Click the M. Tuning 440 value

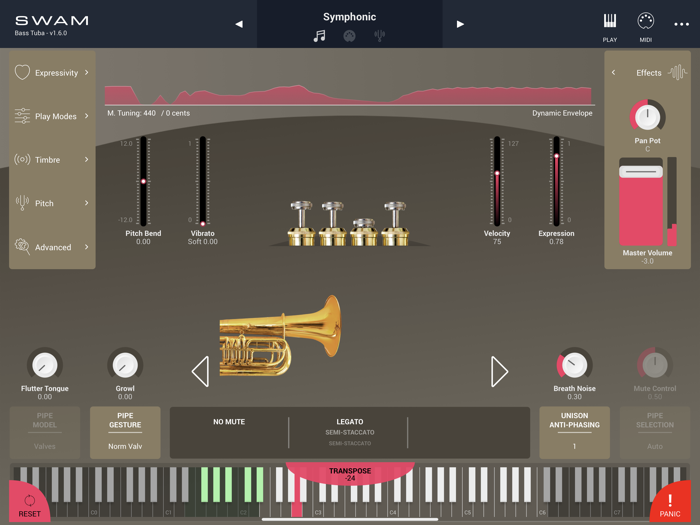coord(131,113)
